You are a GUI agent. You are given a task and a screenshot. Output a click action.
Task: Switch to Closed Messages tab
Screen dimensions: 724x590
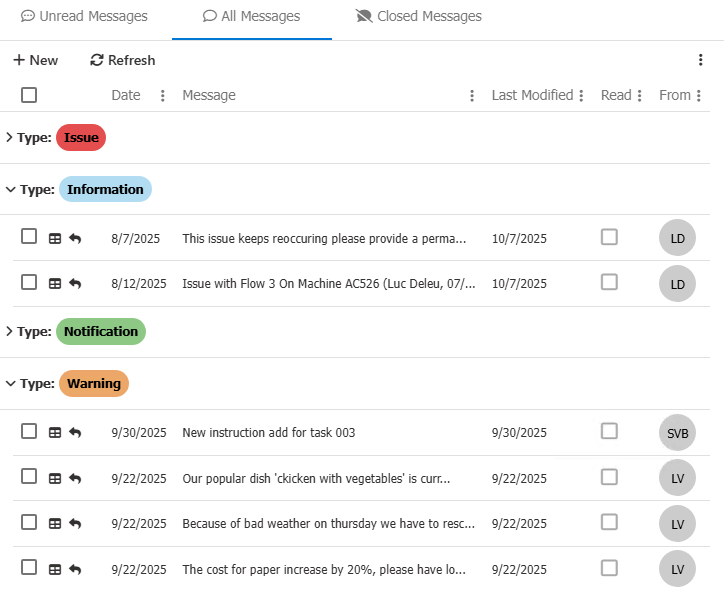[419, 16]
